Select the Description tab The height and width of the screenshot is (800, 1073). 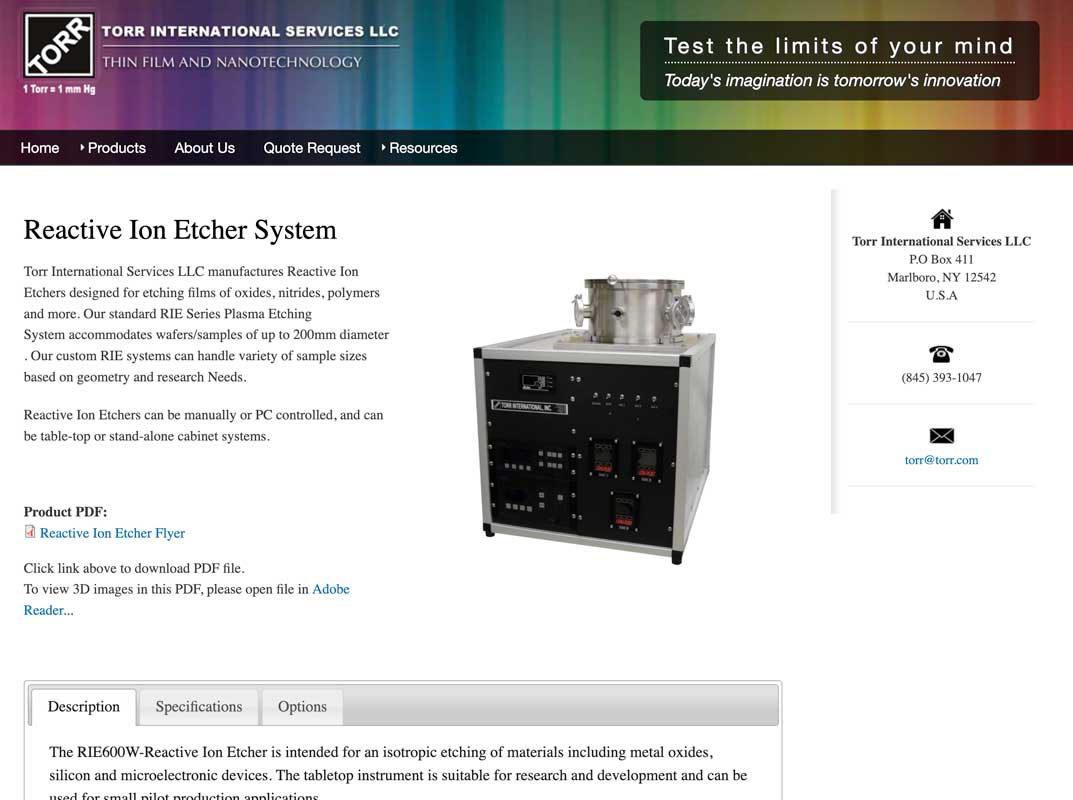[83, 706]
